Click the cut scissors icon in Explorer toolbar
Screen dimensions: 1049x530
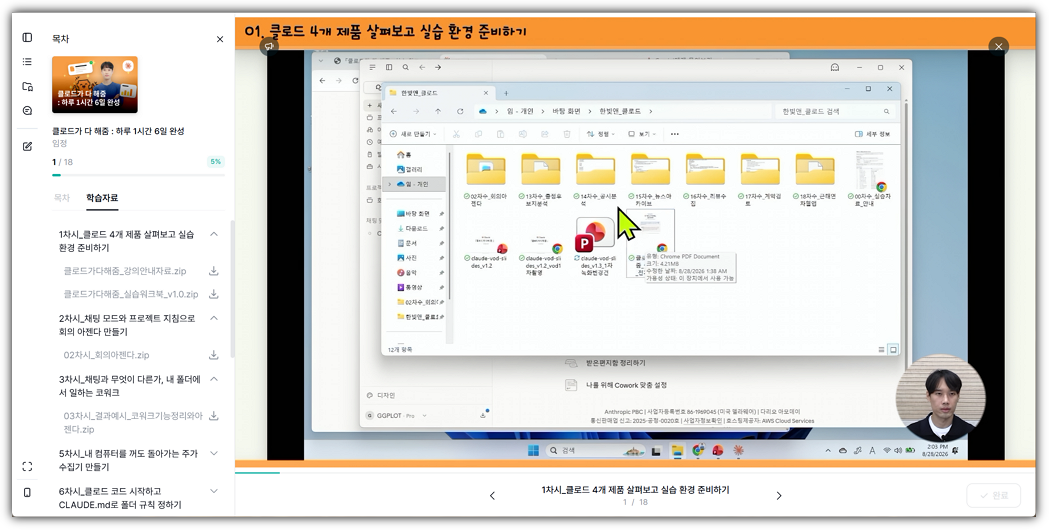456,134
